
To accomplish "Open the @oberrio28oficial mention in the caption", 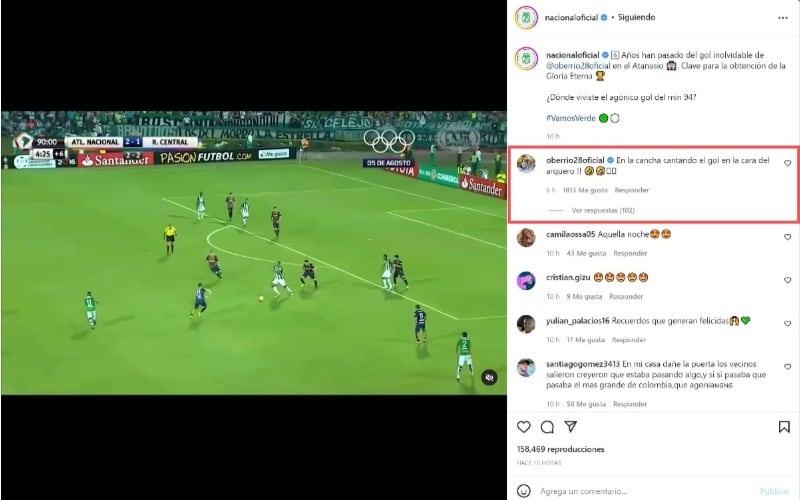I will 578,66.
